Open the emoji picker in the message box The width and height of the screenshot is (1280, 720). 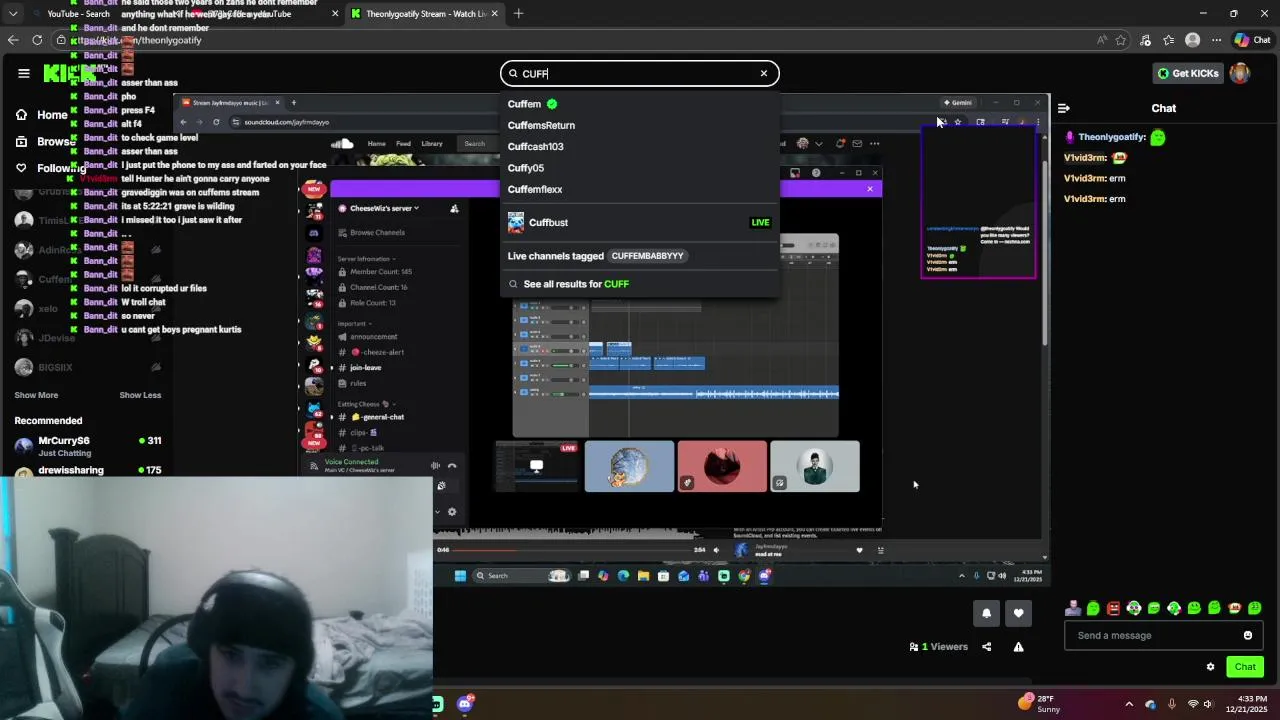point(1248,635)
